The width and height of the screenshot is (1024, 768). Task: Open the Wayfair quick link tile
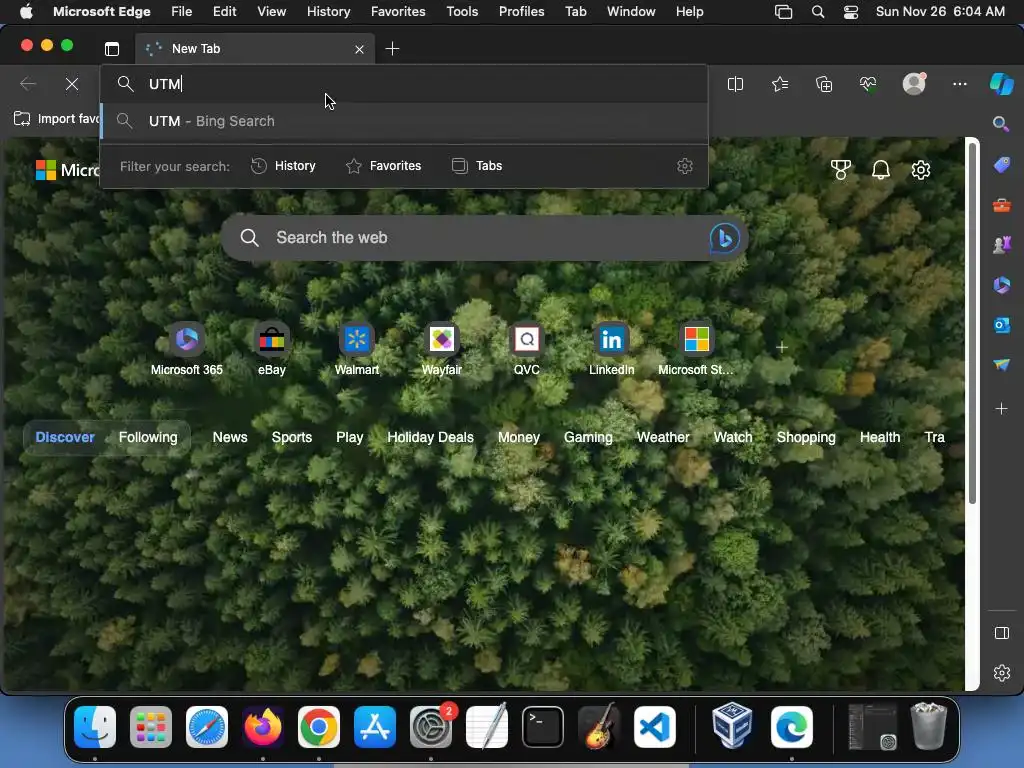click(441, 349)
